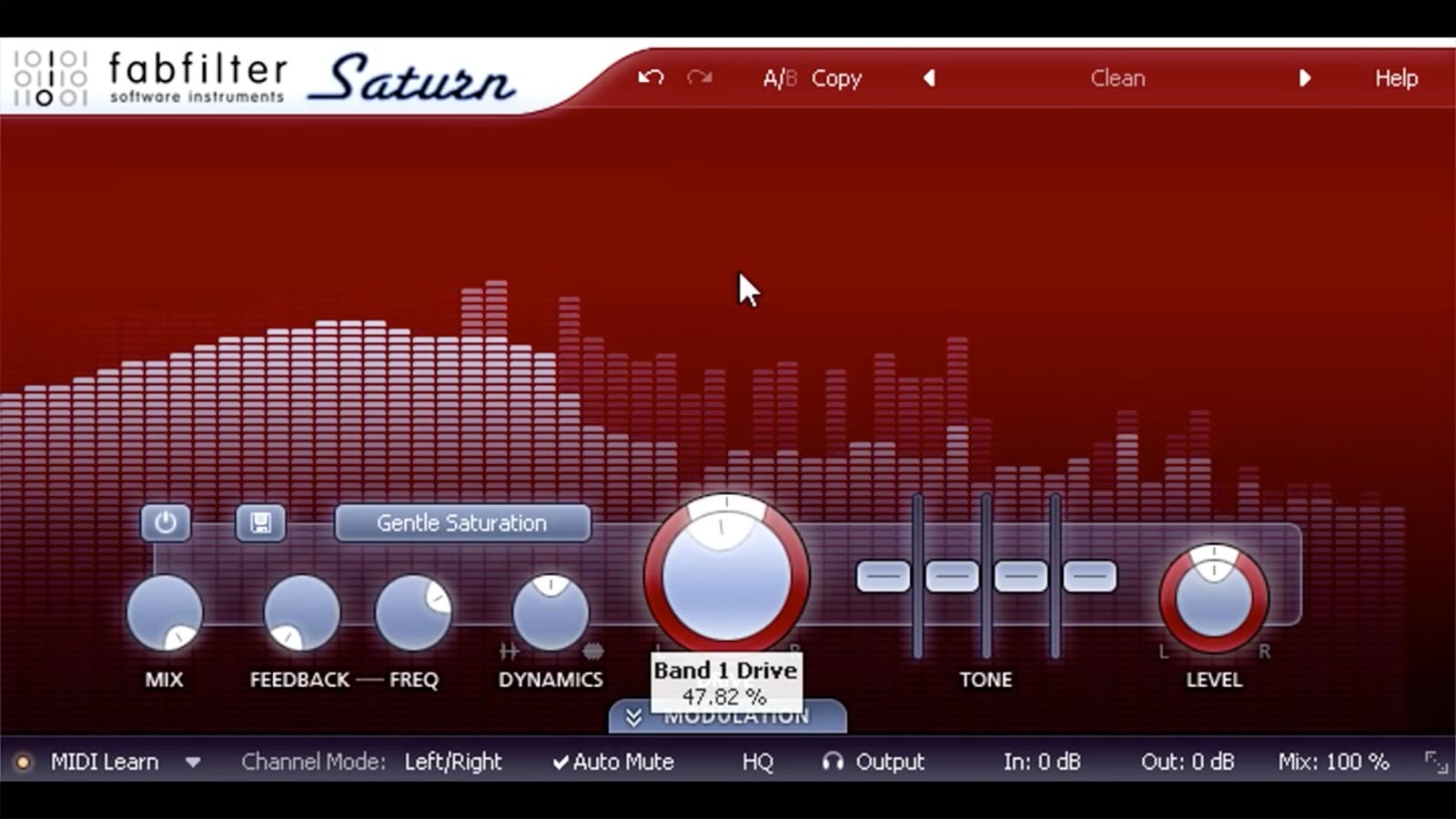Toggle the Auto Mute checkbox

click(x=613, y=762)
